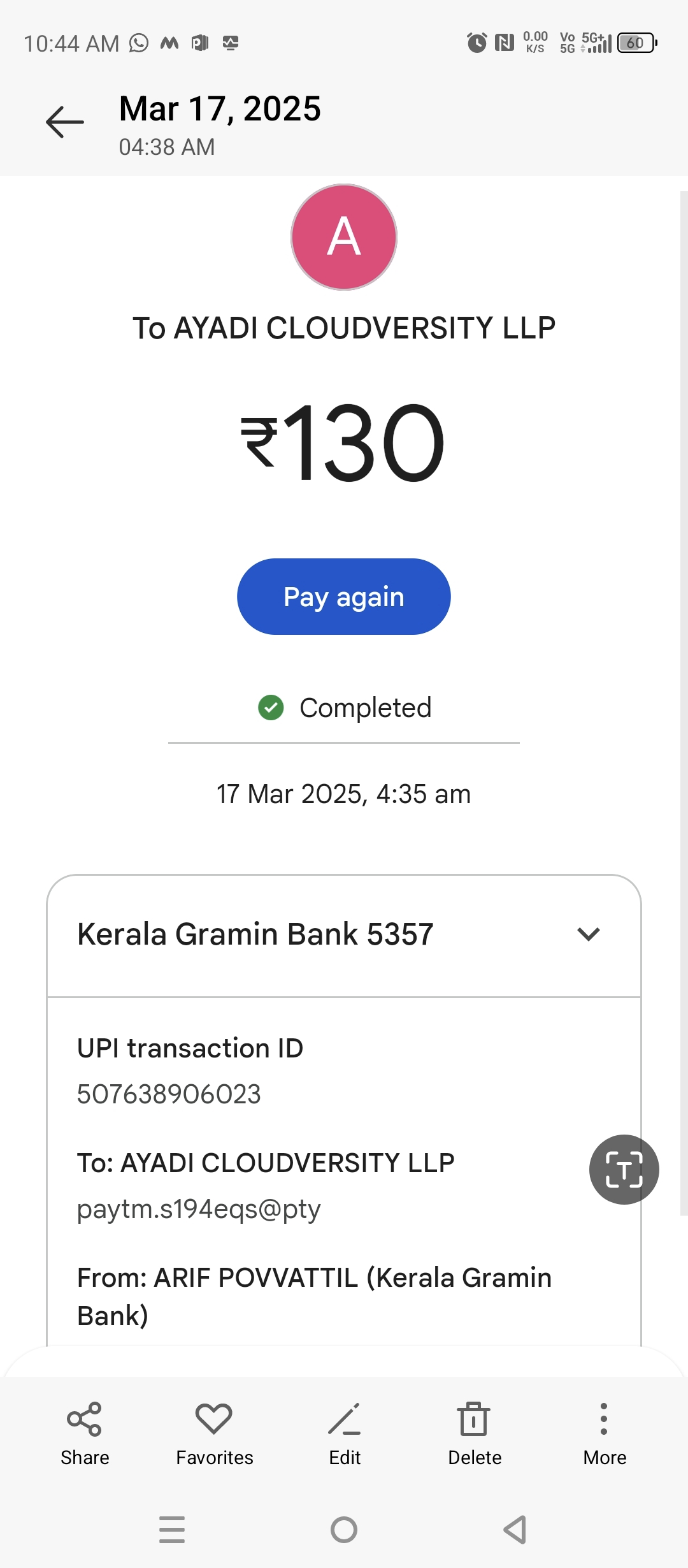Tap the WhatsApp notification icon

coord(139,43)
